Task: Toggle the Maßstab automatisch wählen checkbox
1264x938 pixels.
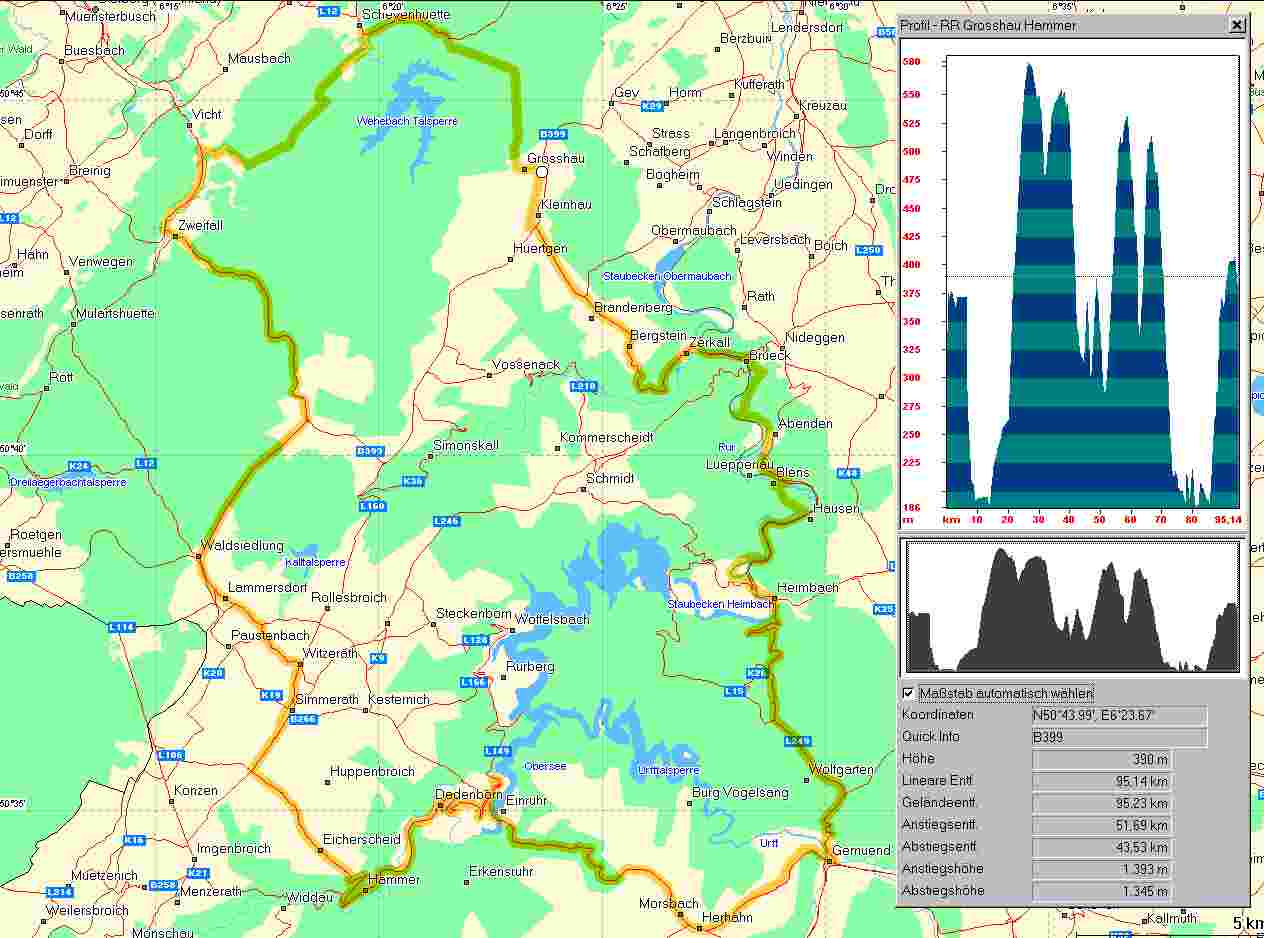Action: [x=909, y=693]
